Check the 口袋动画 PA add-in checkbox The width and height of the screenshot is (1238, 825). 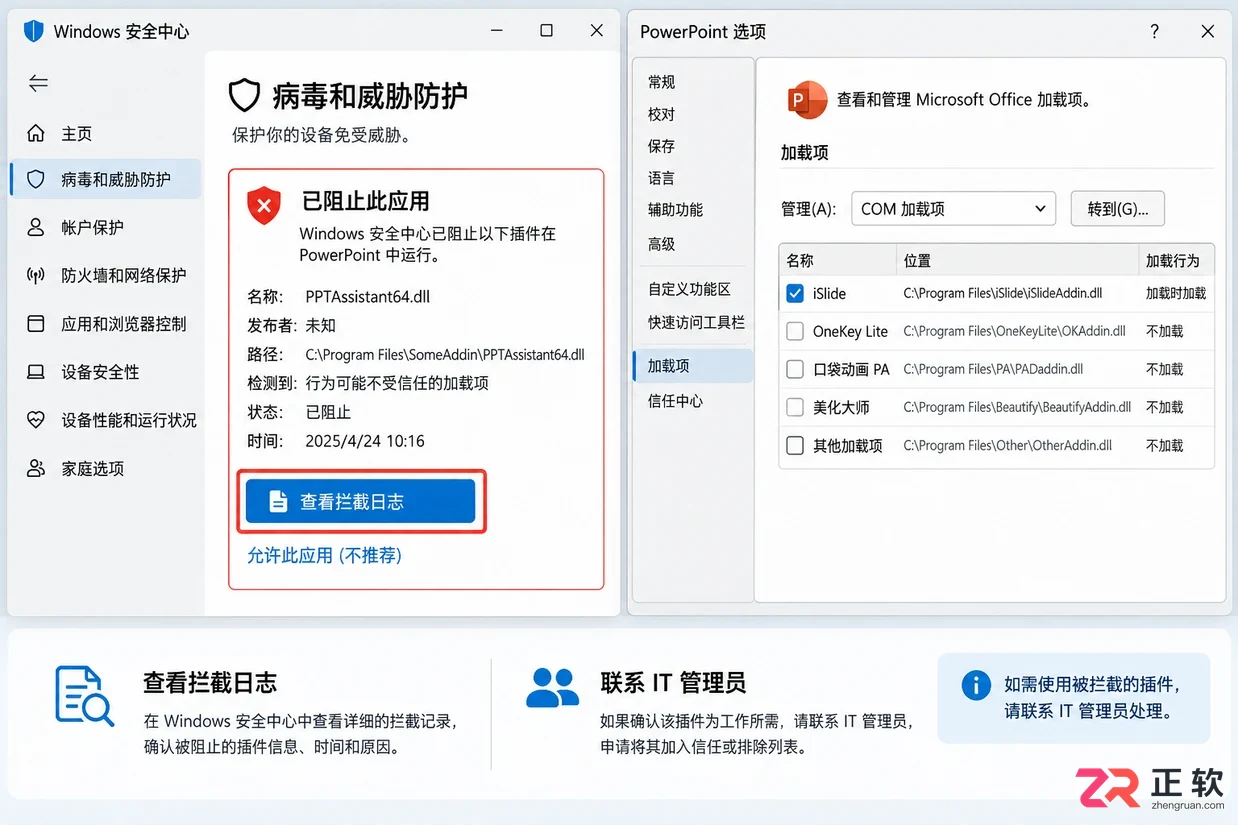tap(795, 369)
